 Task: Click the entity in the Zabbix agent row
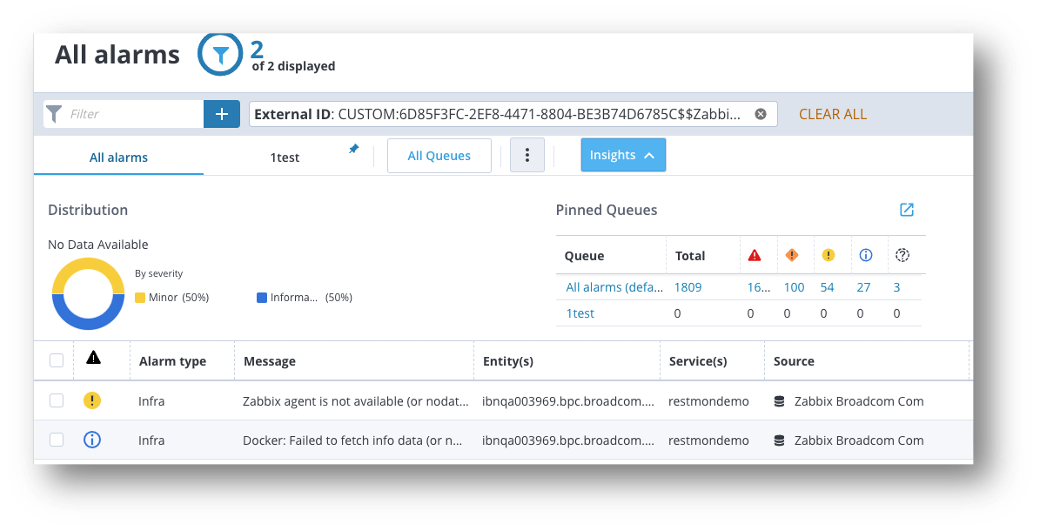tap(568, 401)
